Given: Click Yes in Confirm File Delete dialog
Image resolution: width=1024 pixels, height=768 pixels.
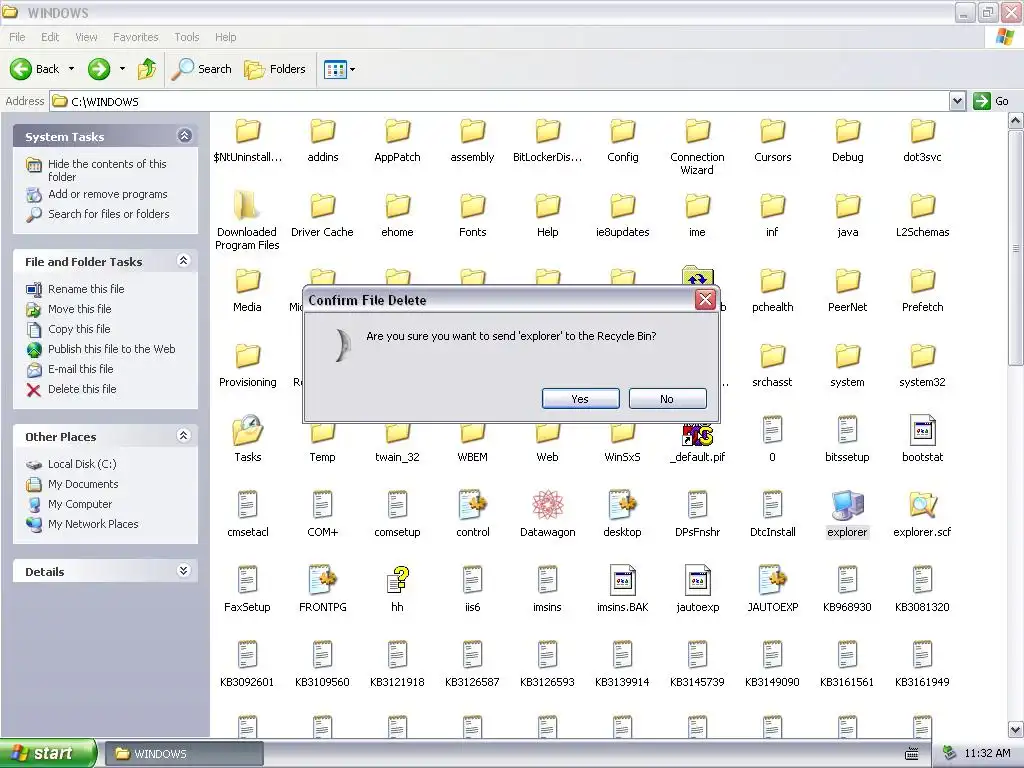Looking at the screenshot, I should click(580, 398).
